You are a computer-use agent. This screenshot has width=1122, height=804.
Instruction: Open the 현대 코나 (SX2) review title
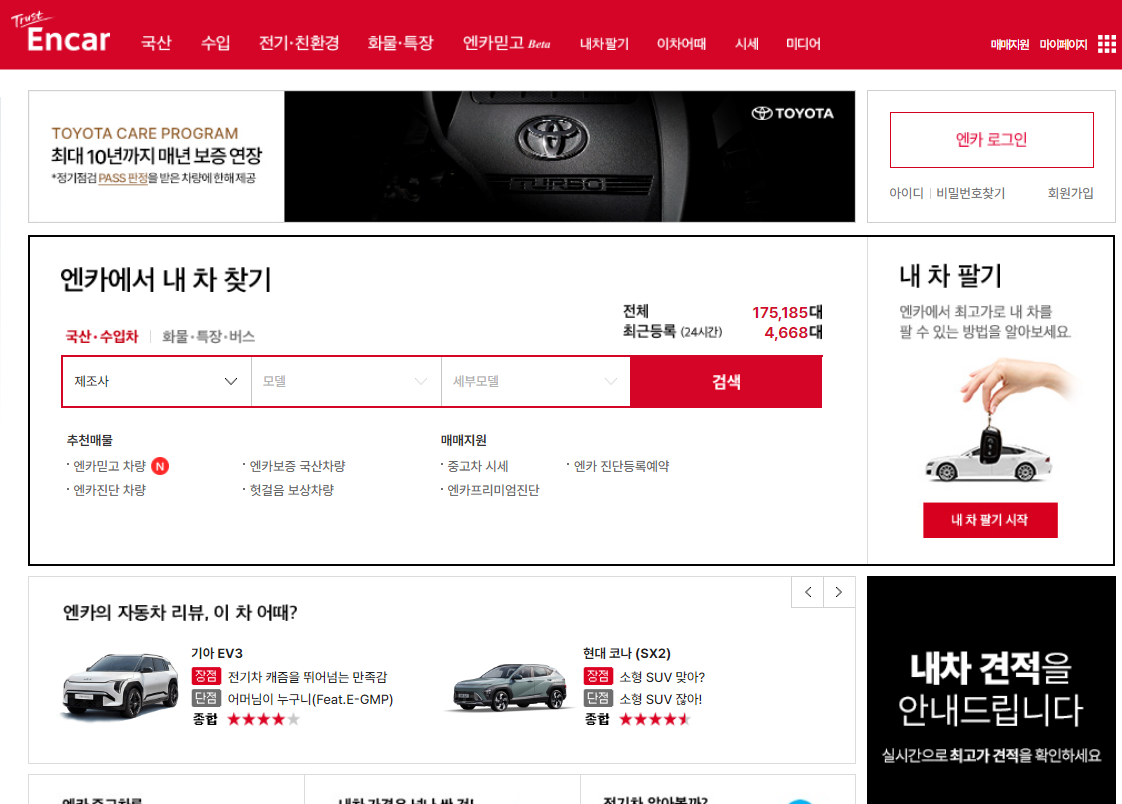tap(626, 653)
